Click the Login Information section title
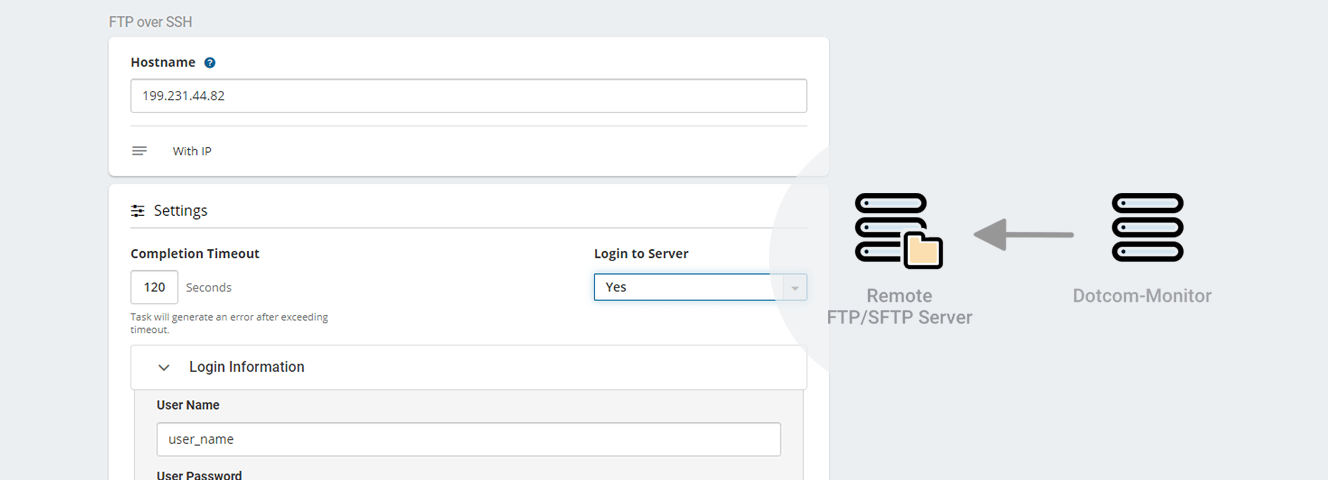The height and width of the screenshot is (480, 1328). [247, 367]
